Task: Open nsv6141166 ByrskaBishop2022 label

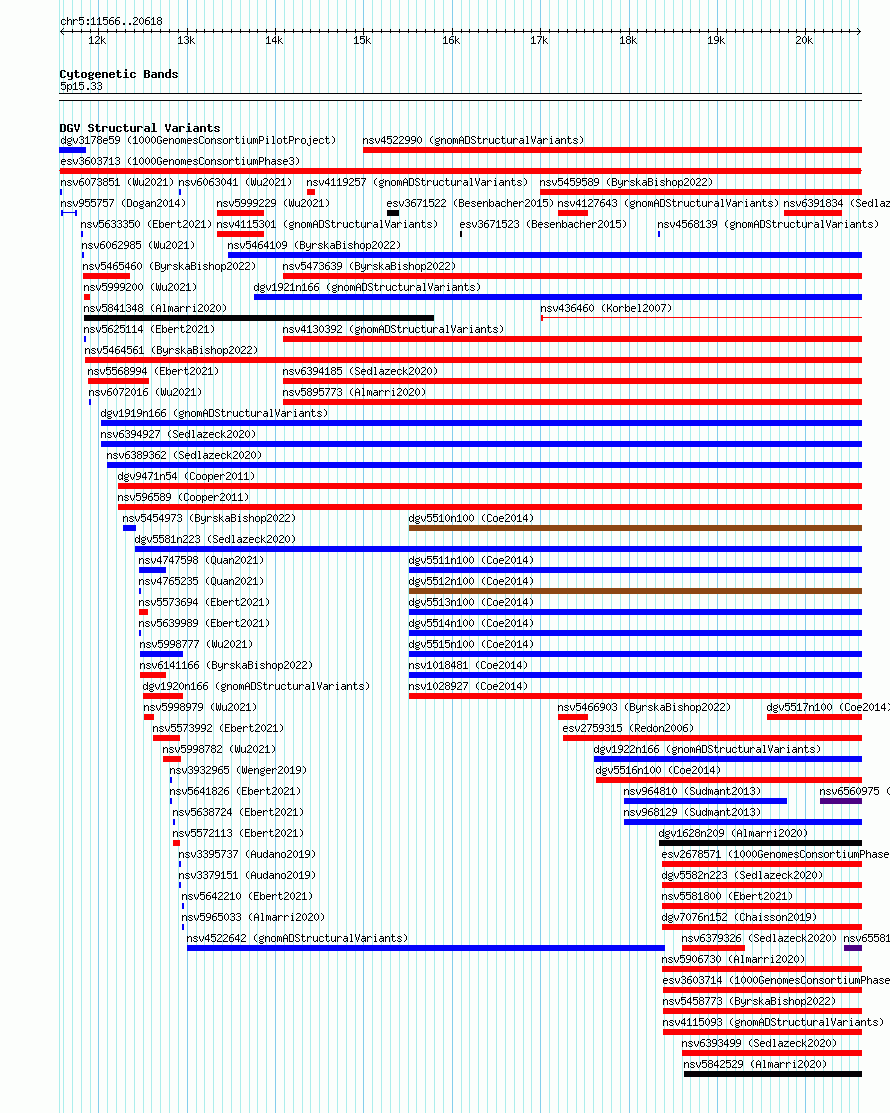Action: (226, 665)
